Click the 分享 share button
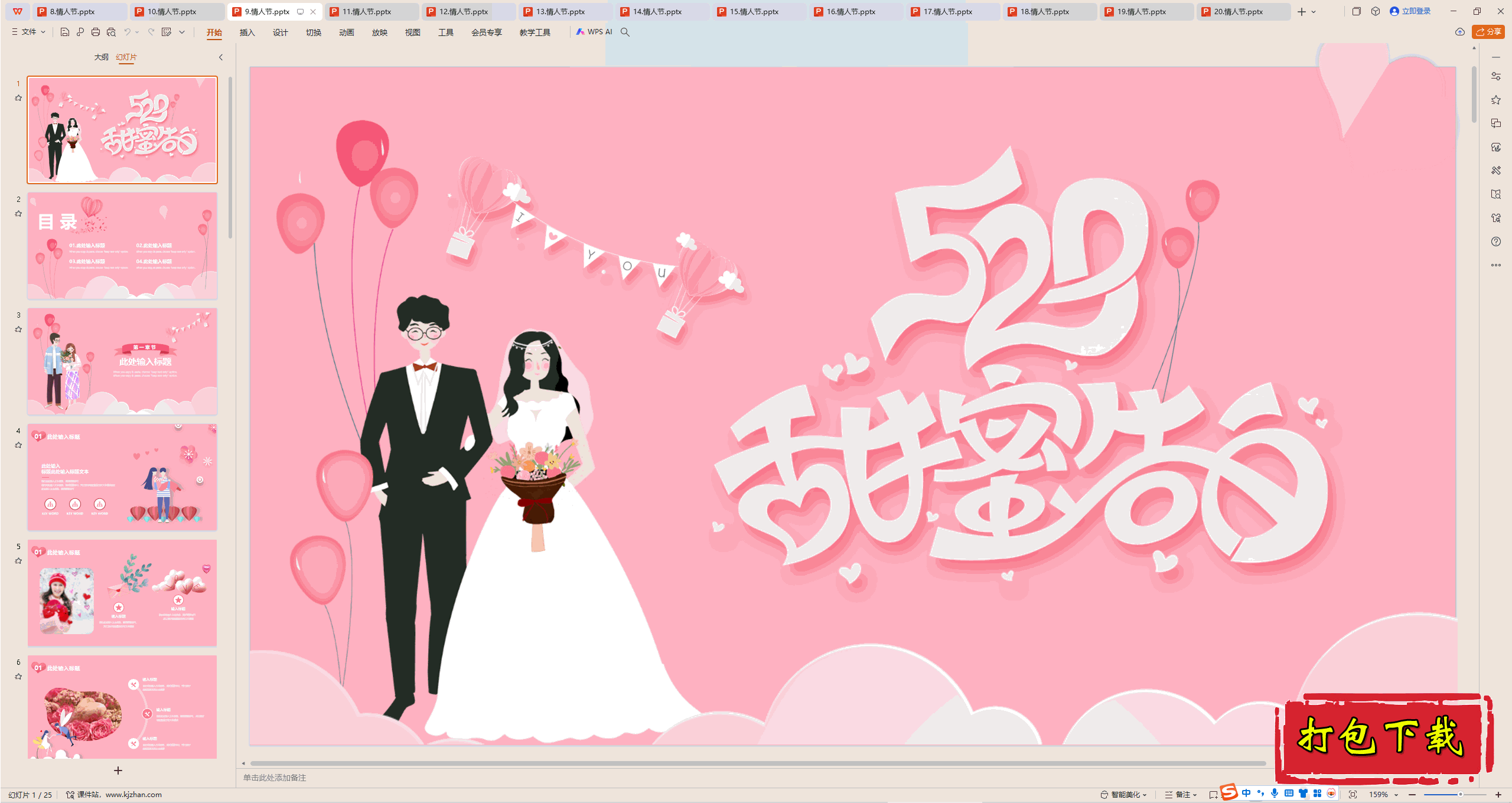The image size is (1512, 803). 1488,32
